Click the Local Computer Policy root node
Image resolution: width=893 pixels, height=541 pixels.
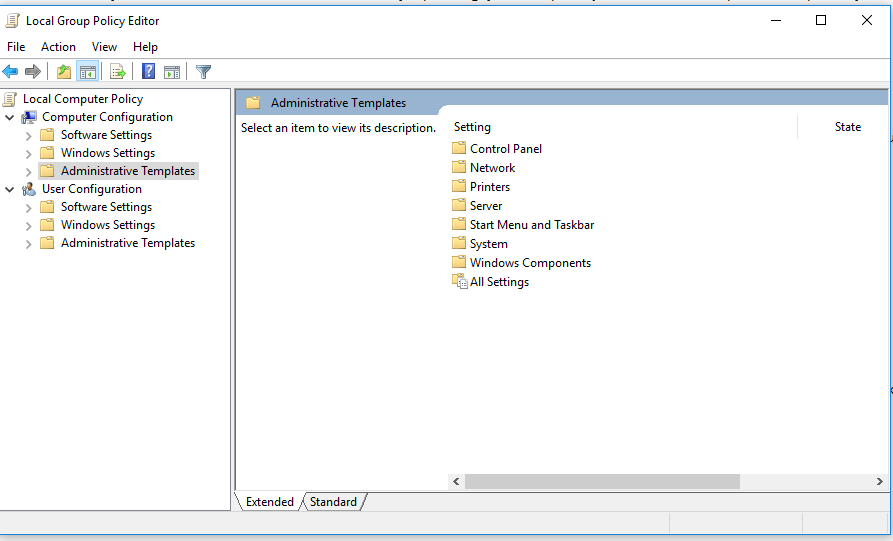pos(82,99)
